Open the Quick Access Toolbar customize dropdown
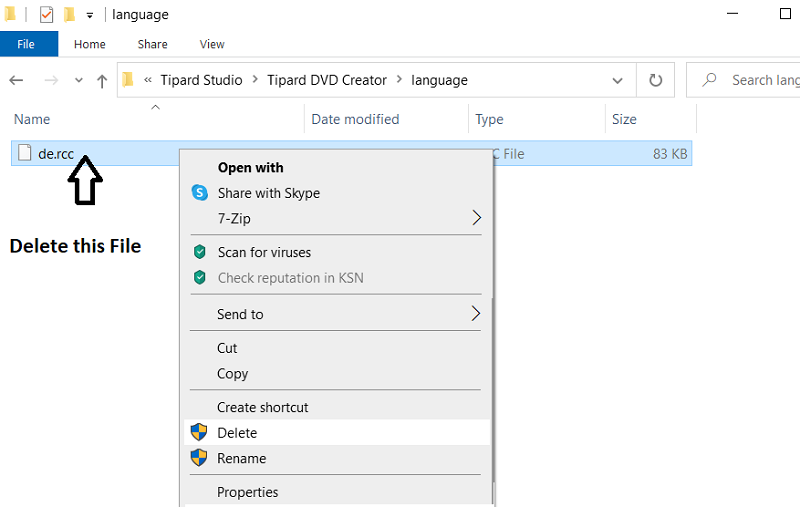The image size is (800, 507). click(x=90, y=16)
